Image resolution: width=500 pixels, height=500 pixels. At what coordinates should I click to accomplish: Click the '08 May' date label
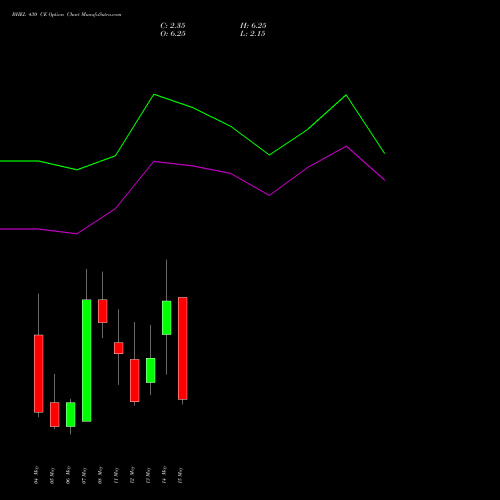coord(100,475)
